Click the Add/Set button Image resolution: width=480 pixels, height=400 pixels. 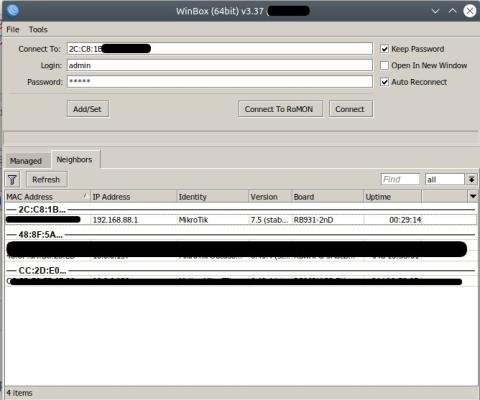click(87, 109)
